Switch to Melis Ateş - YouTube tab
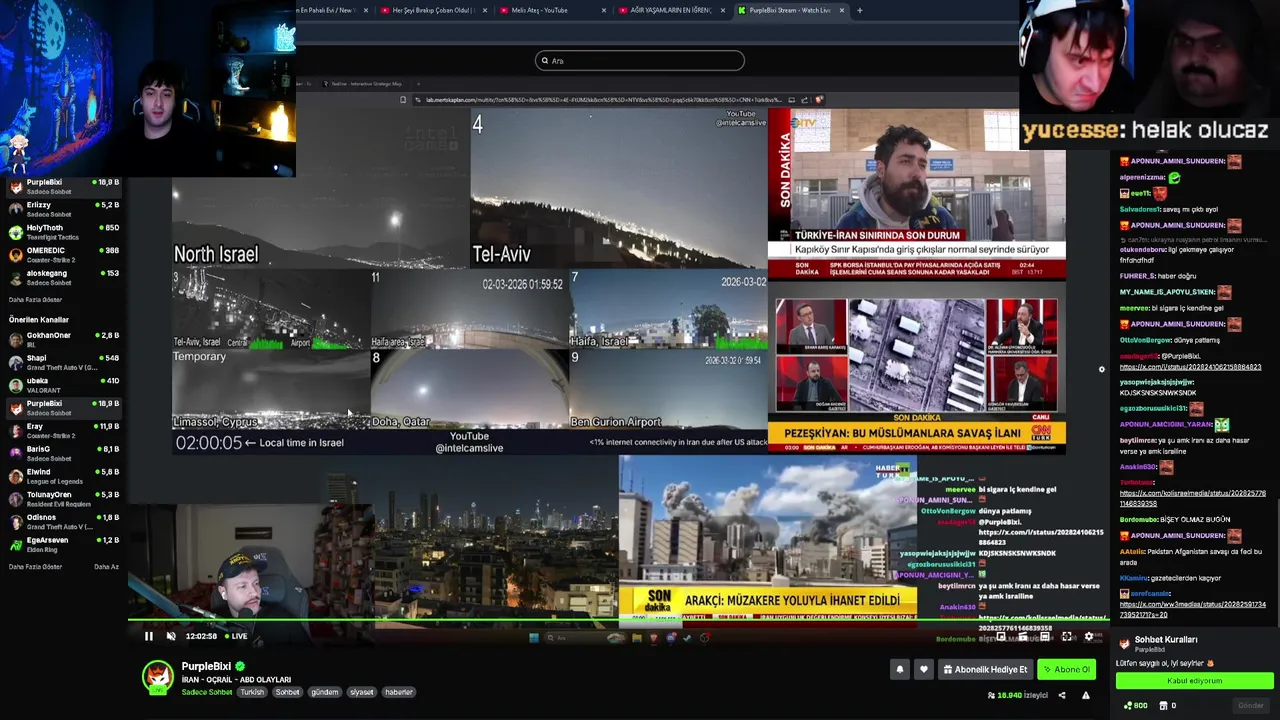The width and height of the screenshot is (1280, 720). click(540, 10)
